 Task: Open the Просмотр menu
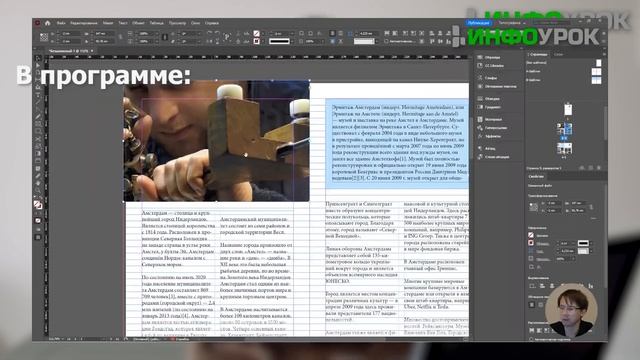(177, 23)
